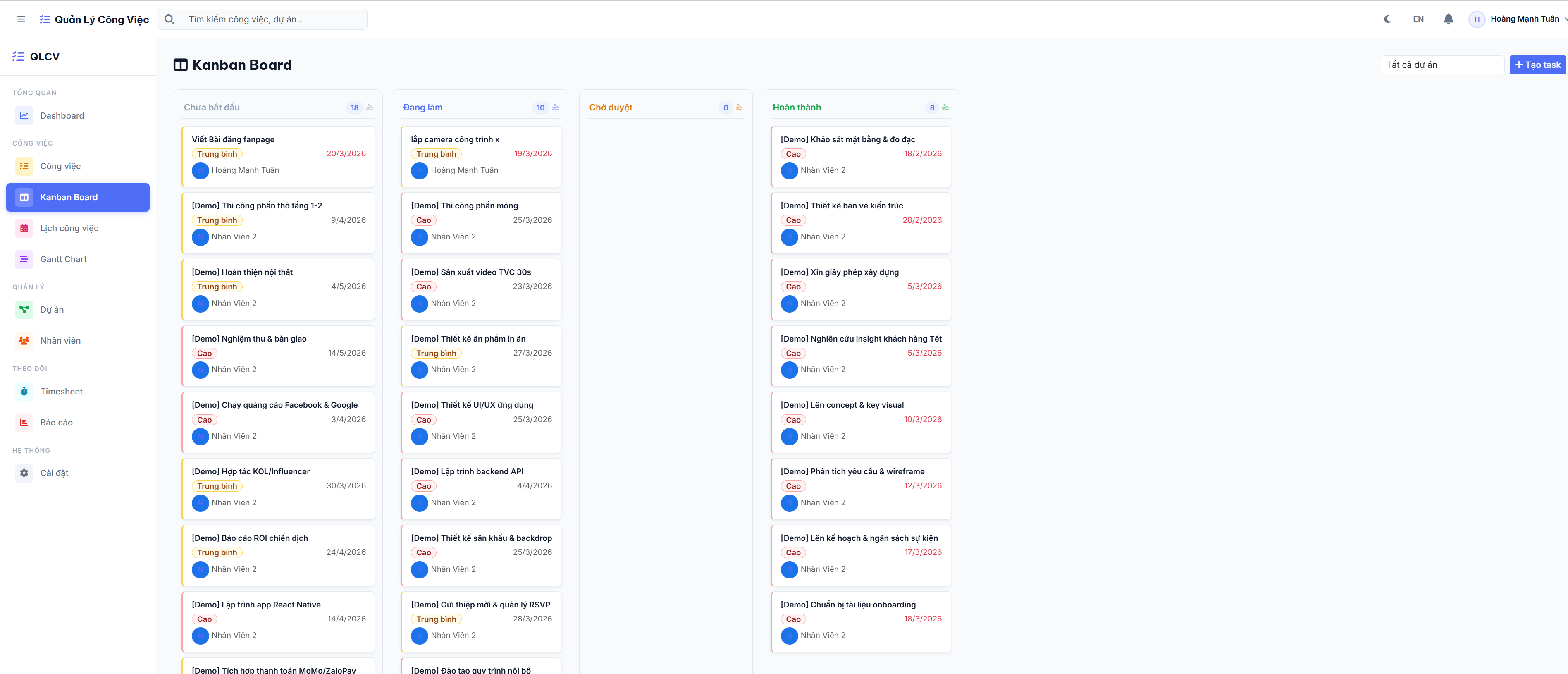Viewport: 1568px width, 674px height.
Task: Click Hoàn thành column options icon
Action: pos(945,107)
